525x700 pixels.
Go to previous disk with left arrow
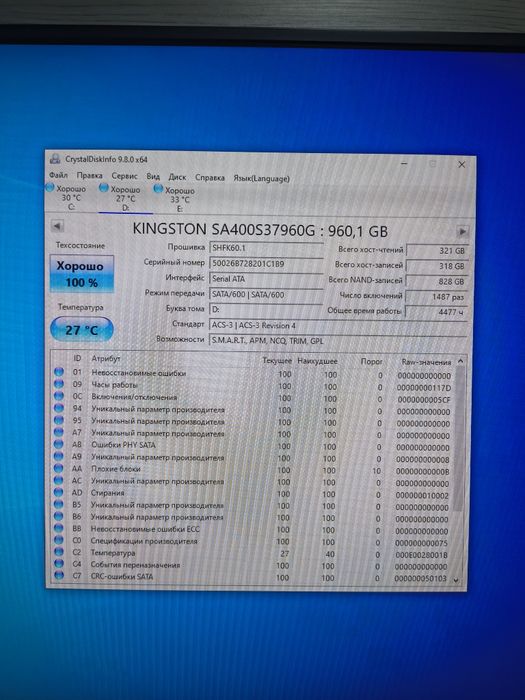tap(57, 226)
